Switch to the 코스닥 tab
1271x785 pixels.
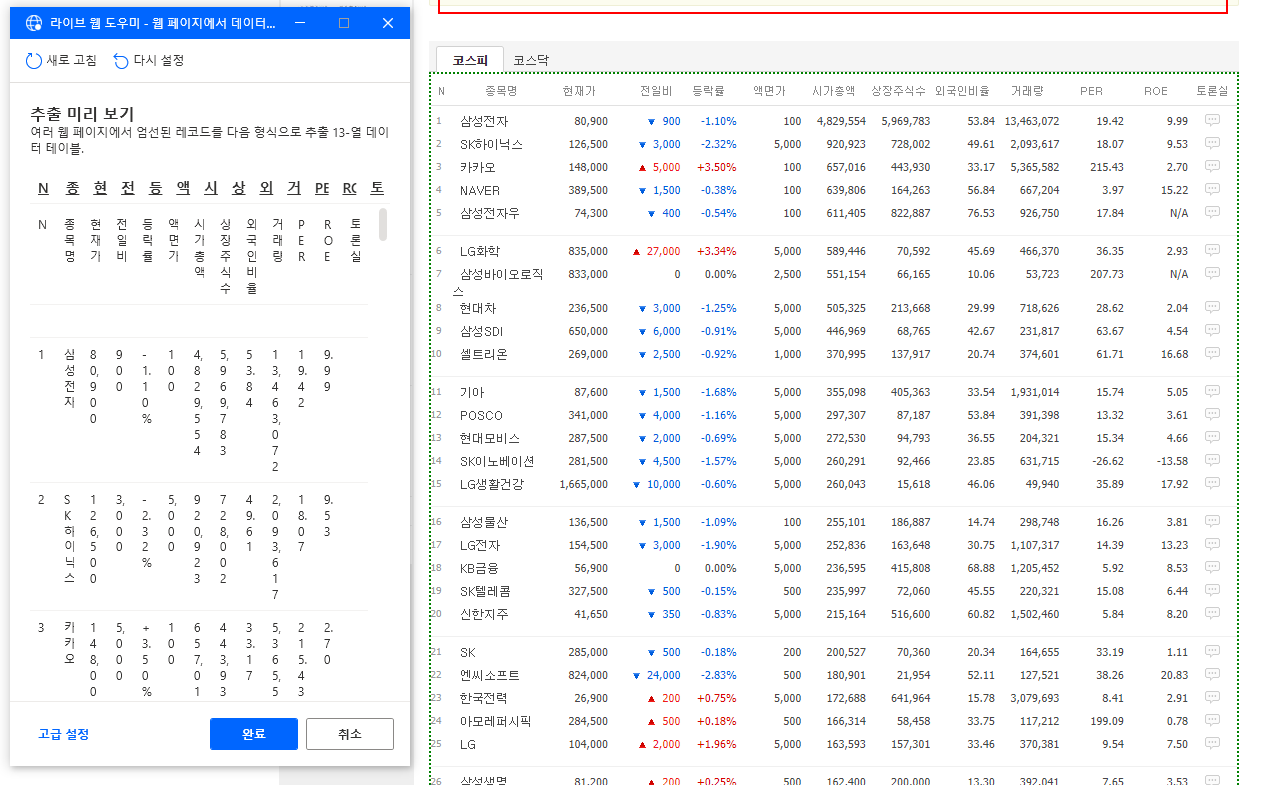(x=531, y=60)
